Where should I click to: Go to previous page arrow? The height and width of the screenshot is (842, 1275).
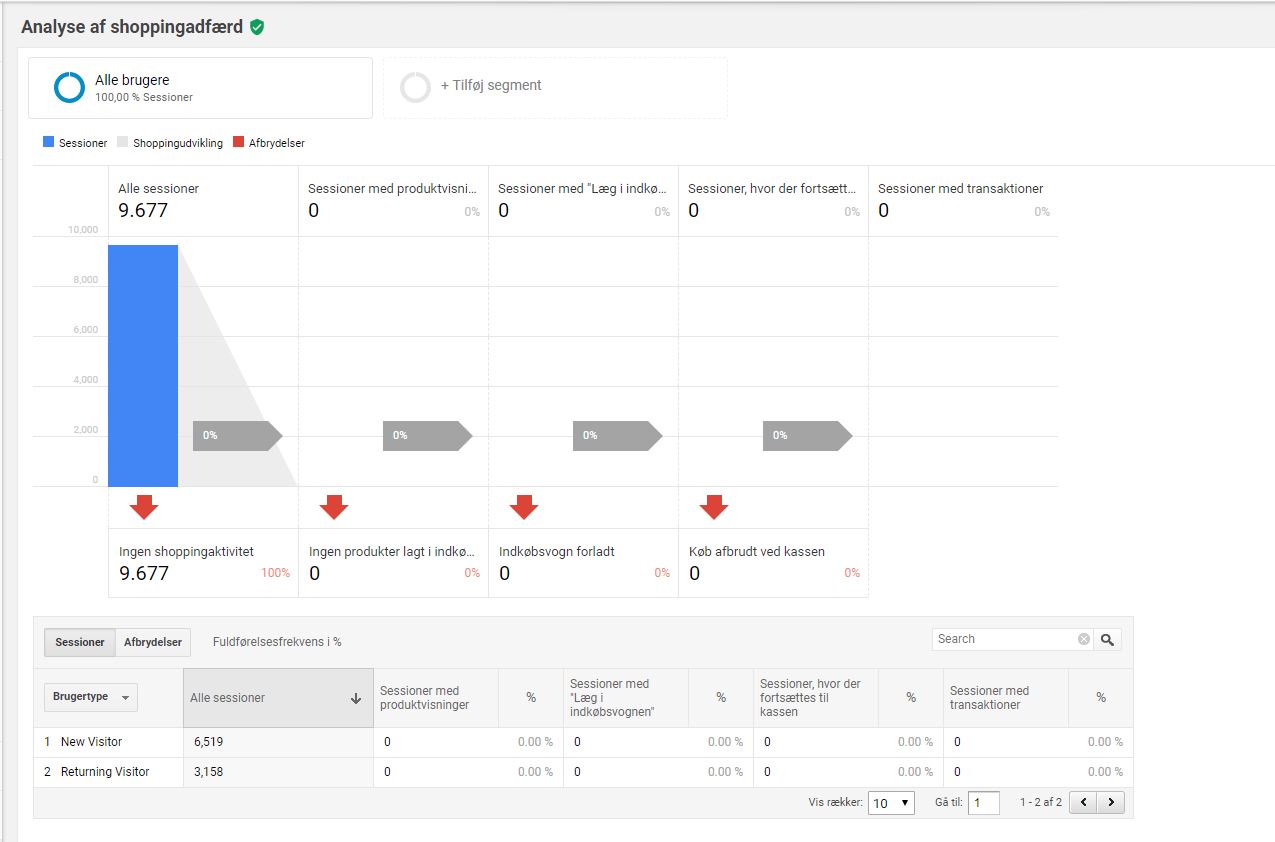[1083, 802]
